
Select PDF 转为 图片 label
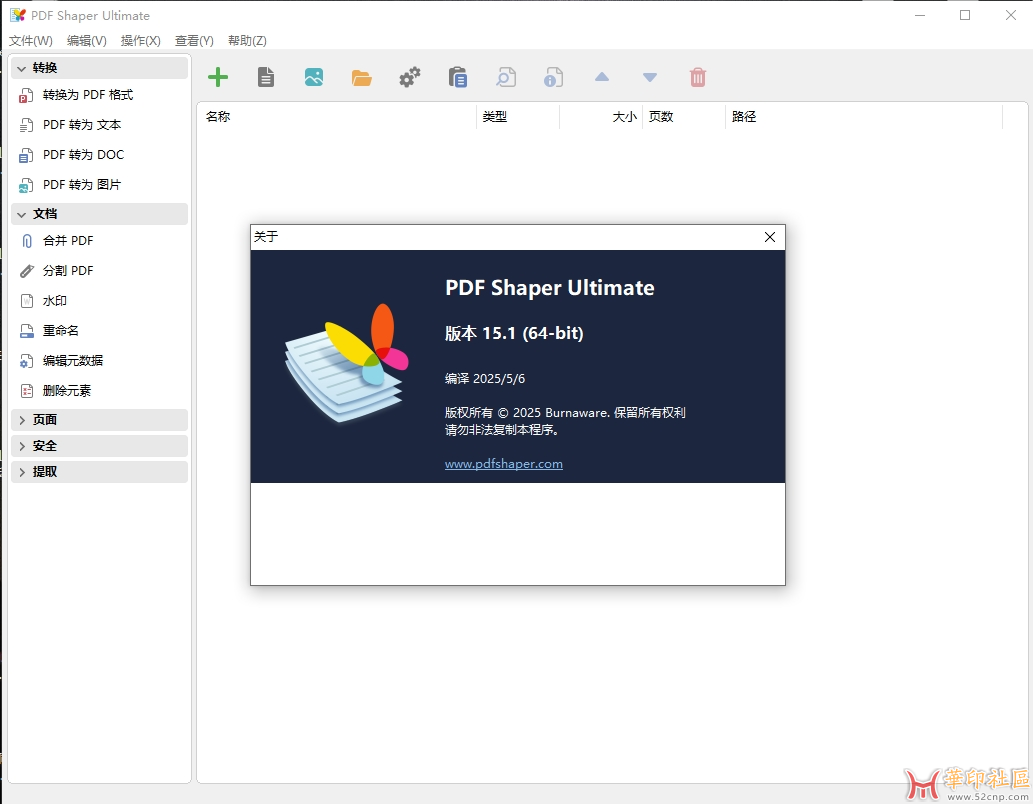pyautogui.click(x=82, y=185)
